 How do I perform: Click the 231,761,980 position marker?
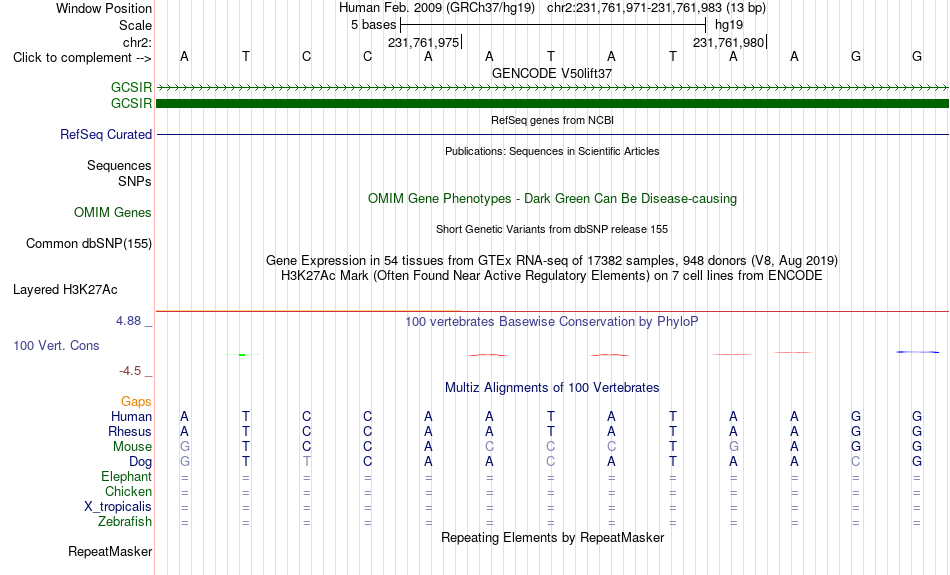[x=729, y=42]
